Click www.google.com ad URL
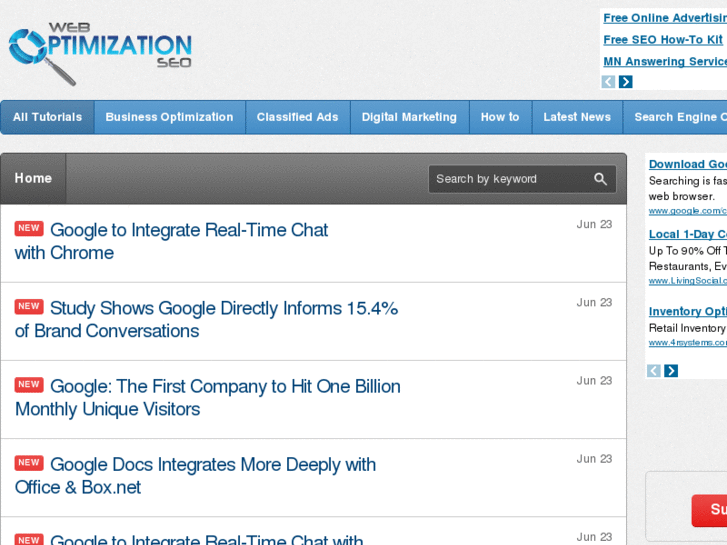Screen dimensions: 727x545 [x=688, y=211]
